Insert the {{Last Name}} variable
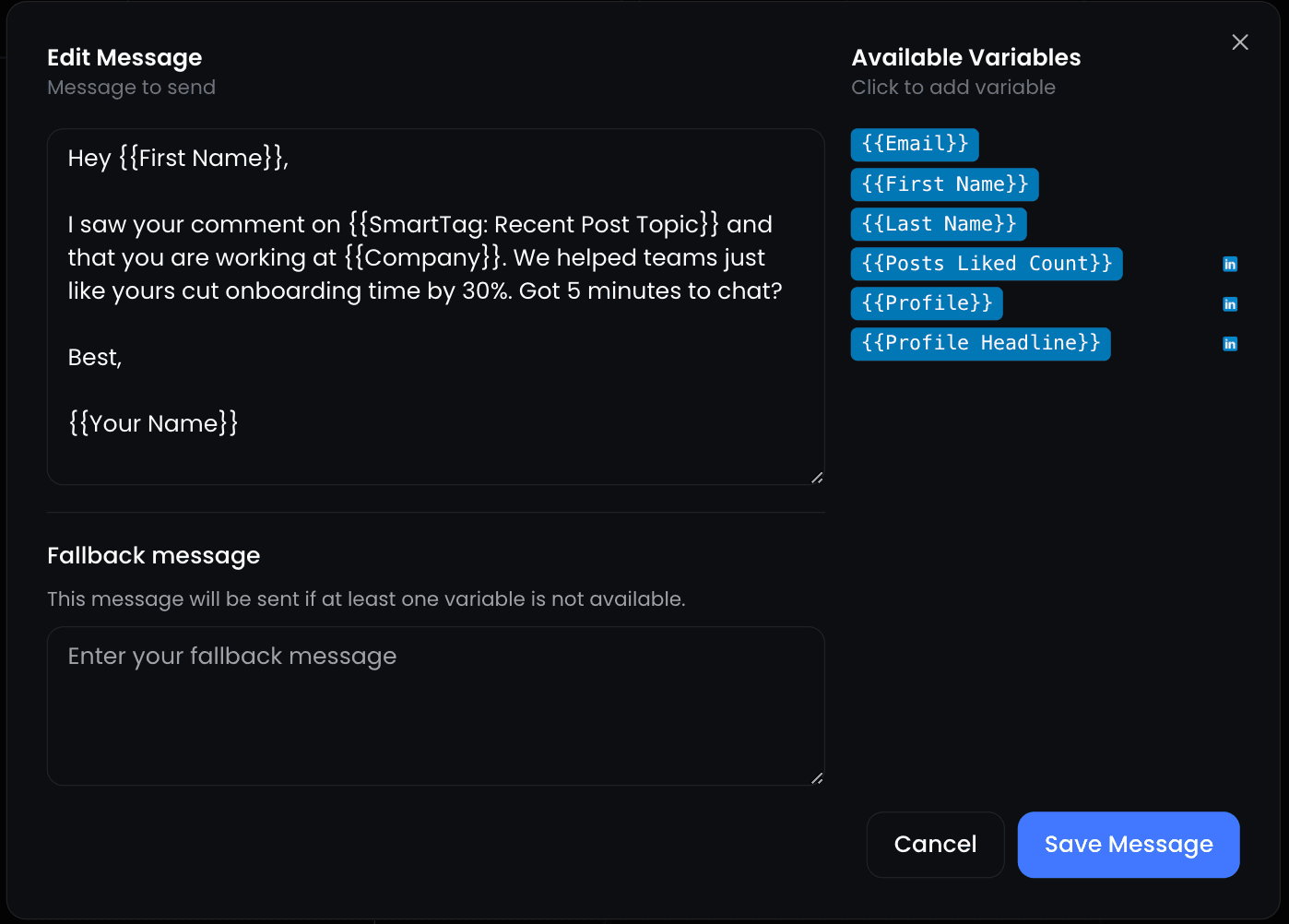This screenshot has height=924, width=1289. coord(939,224)
